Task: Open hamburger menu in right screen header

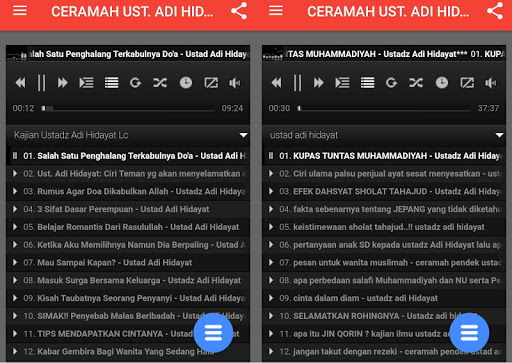Action: (276, 11)
